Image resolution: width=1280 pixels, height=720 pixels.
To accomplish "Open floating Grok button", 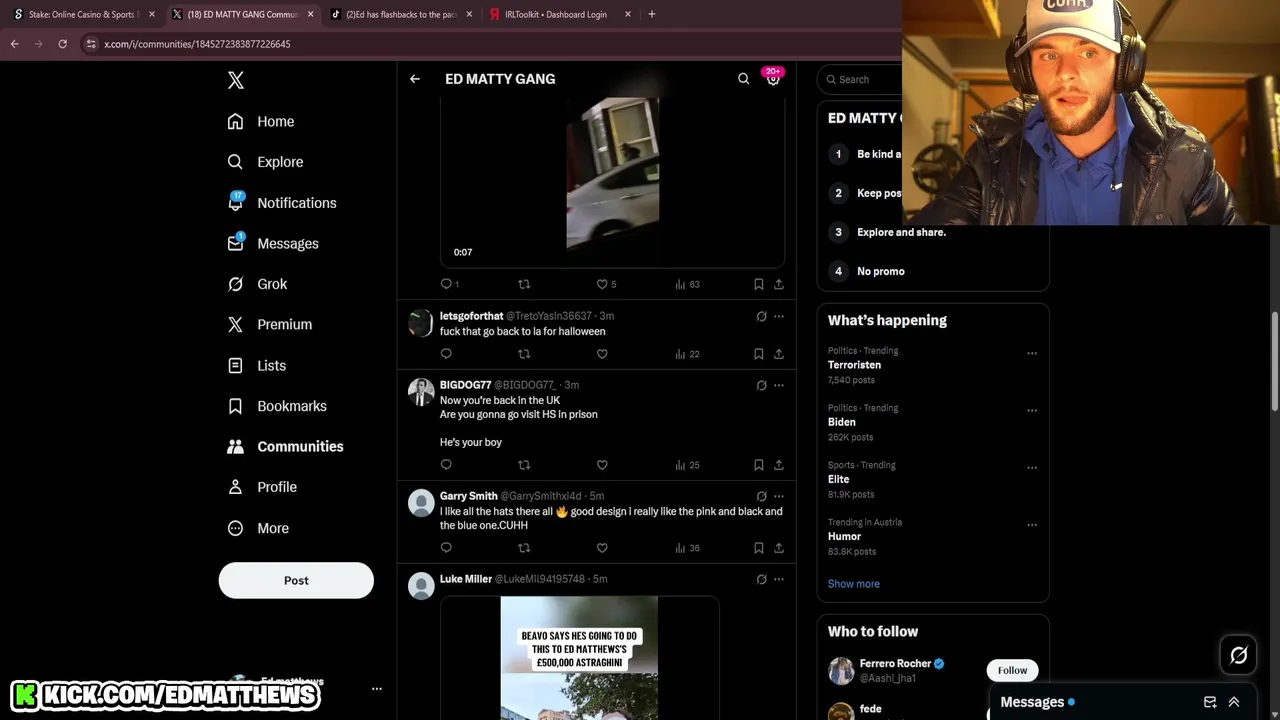I will (x=1239, y=655).
